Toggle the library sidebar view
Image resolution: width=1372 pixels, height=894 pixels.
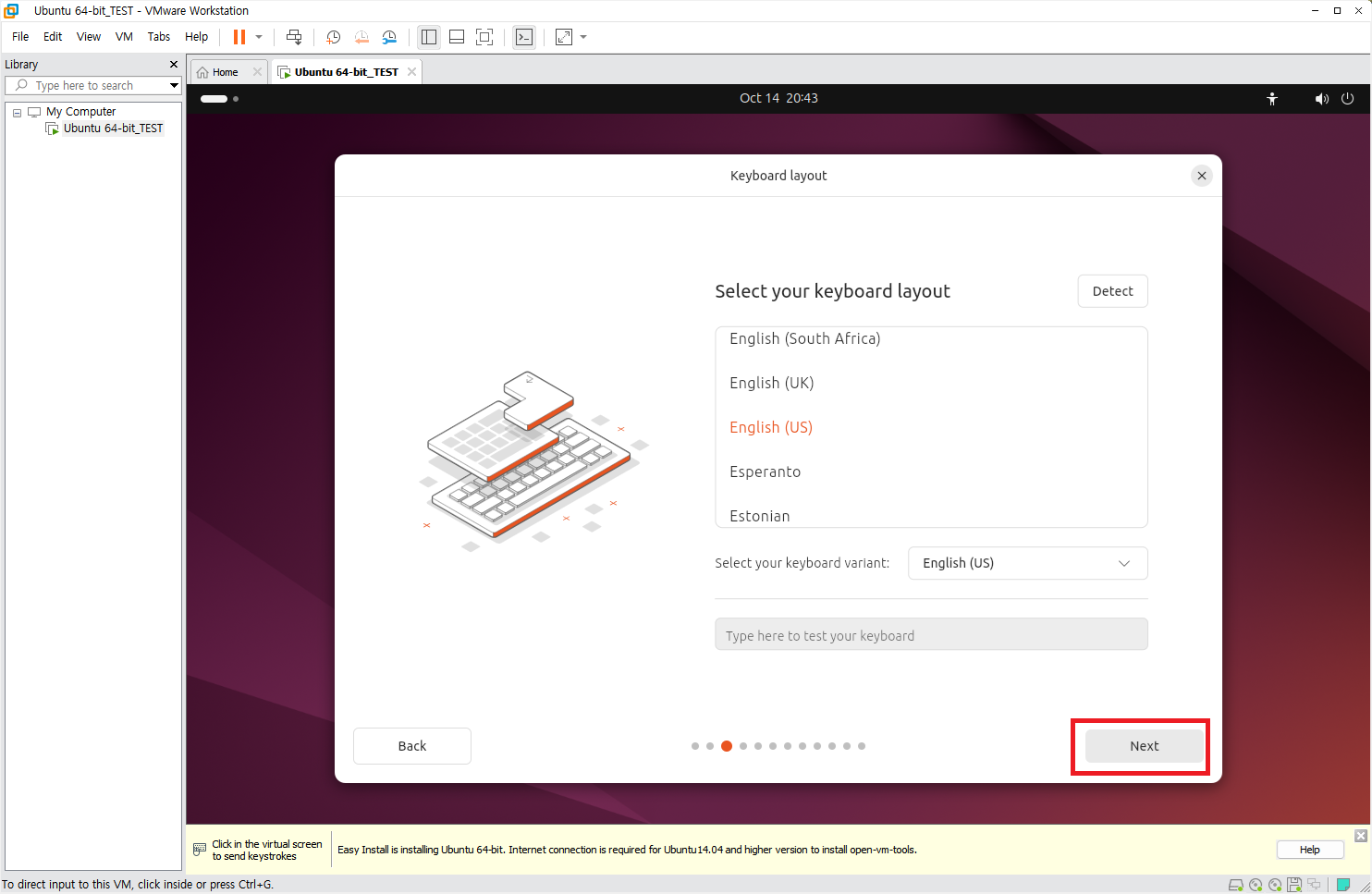429,37
